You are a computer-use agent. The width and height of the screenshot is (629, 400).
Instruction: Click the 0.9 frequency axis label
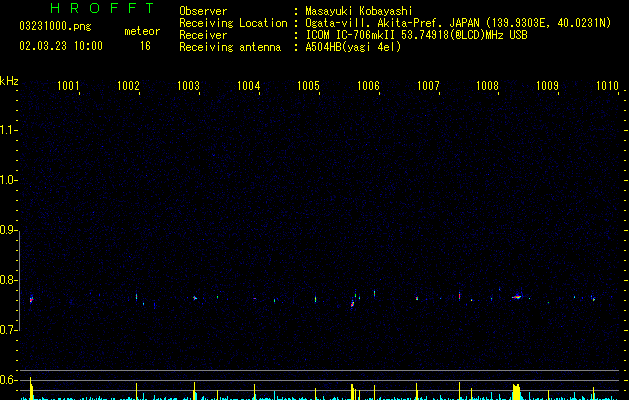click(x=8, y=230)
